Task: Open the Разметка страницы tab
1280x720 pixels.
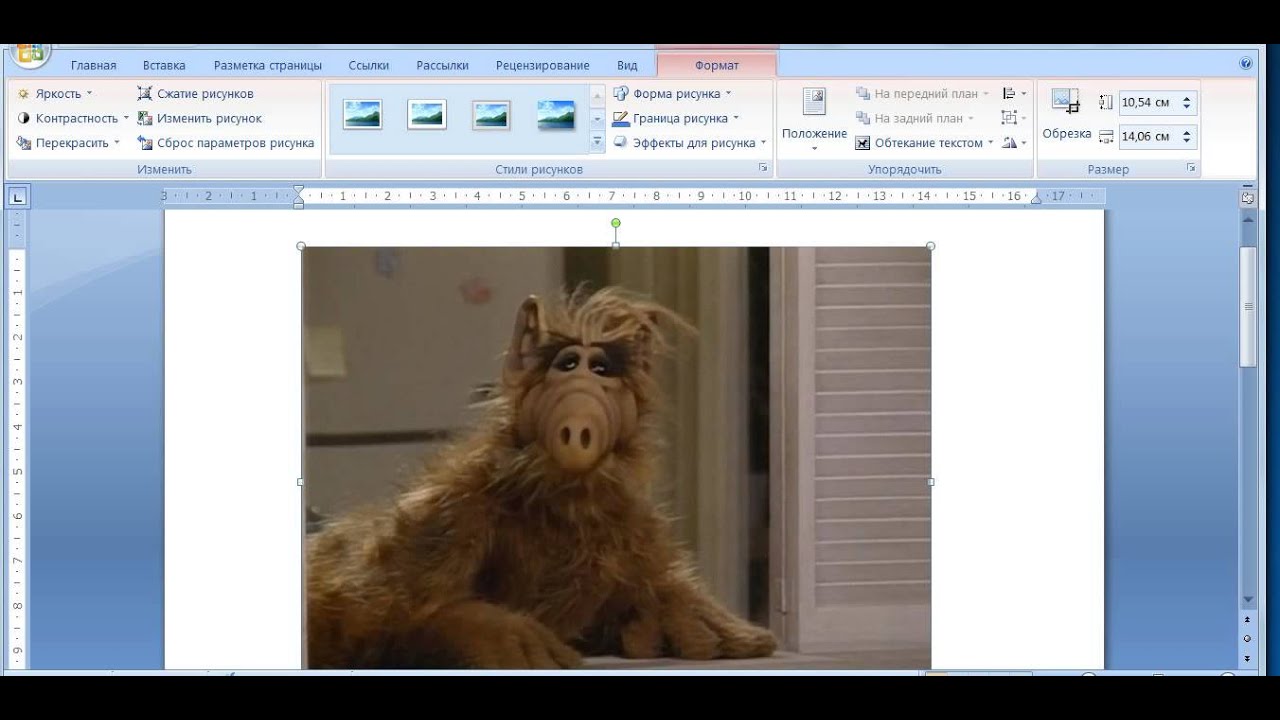Action: (x=268, y=65)
